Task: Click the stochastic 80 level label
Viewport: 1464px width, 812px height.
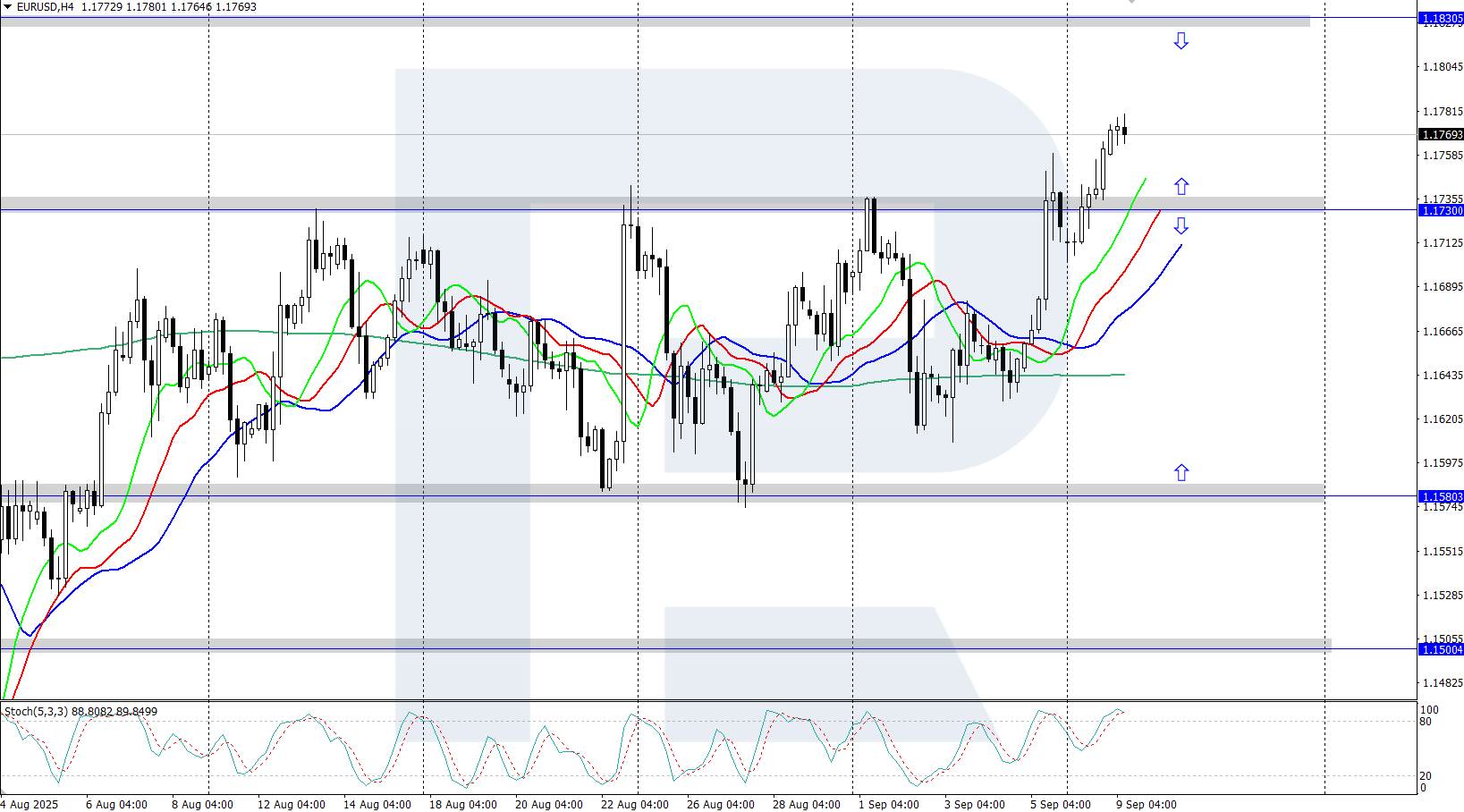Action: click(1426, 722)
